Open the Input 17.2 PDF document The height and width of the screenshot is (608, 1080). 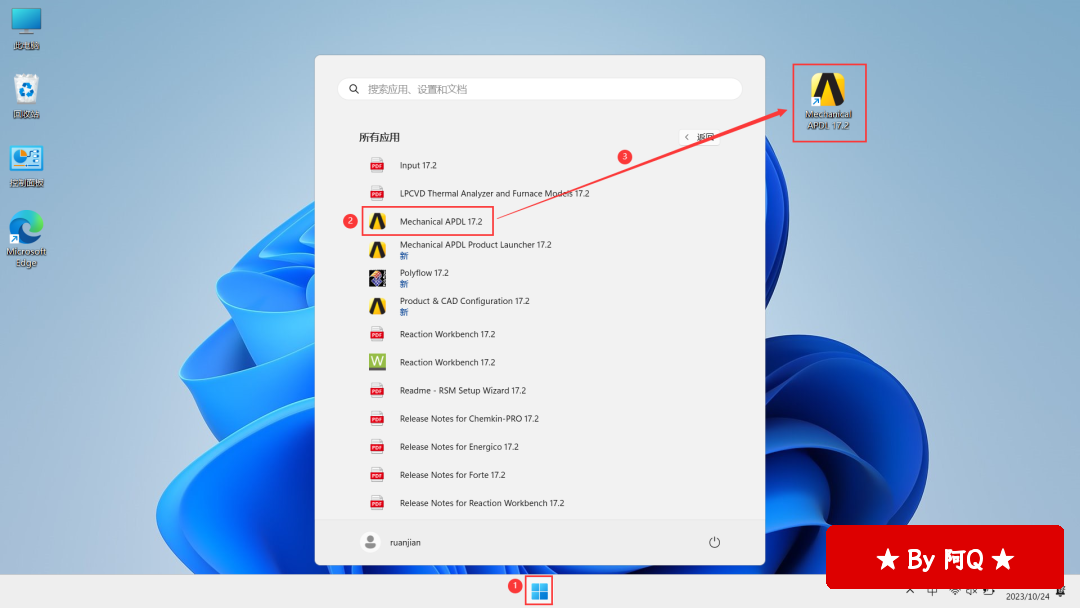pos(418,165)
